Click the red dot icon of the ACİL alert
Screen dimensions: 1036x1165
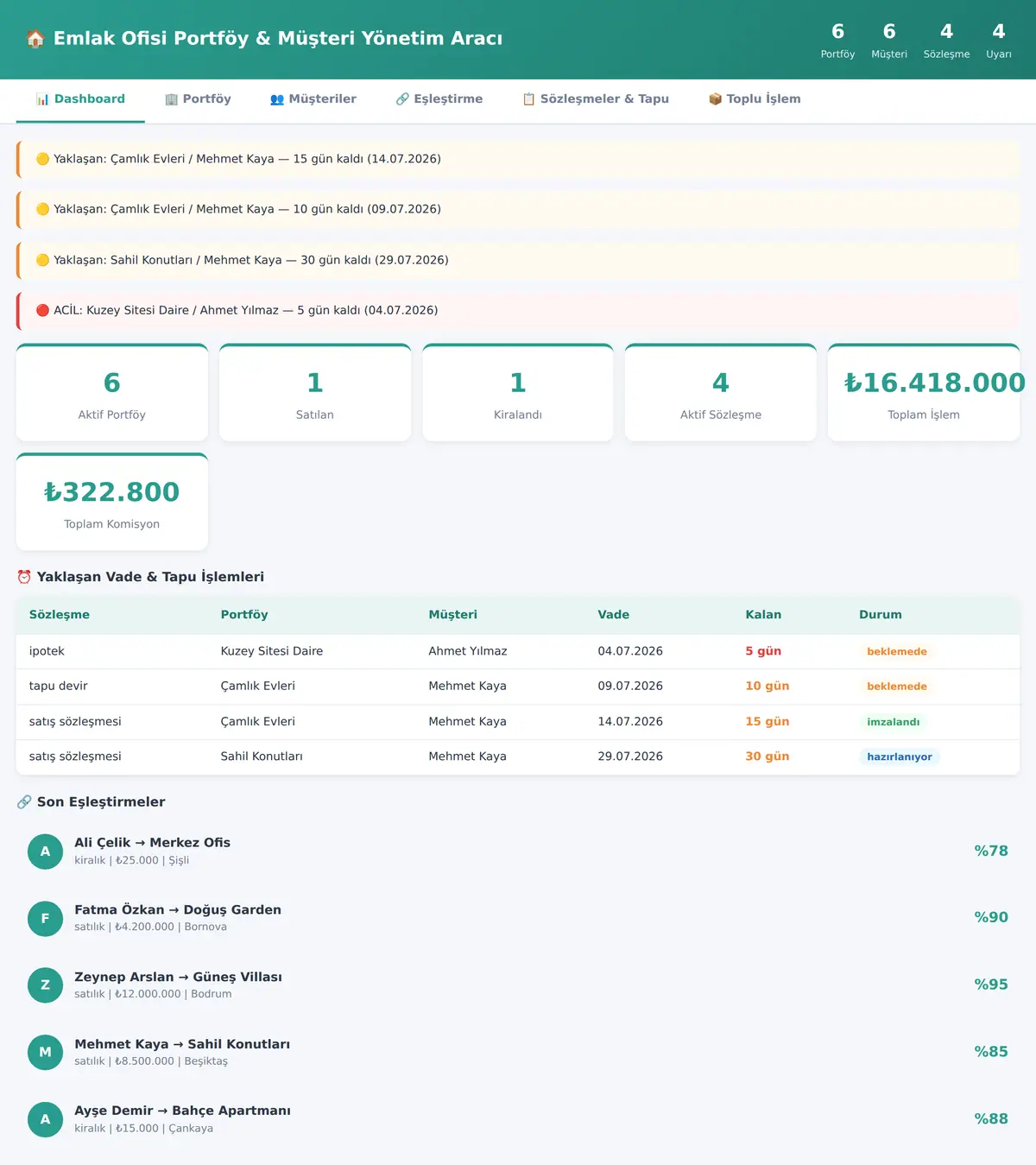tap(42, 310)
